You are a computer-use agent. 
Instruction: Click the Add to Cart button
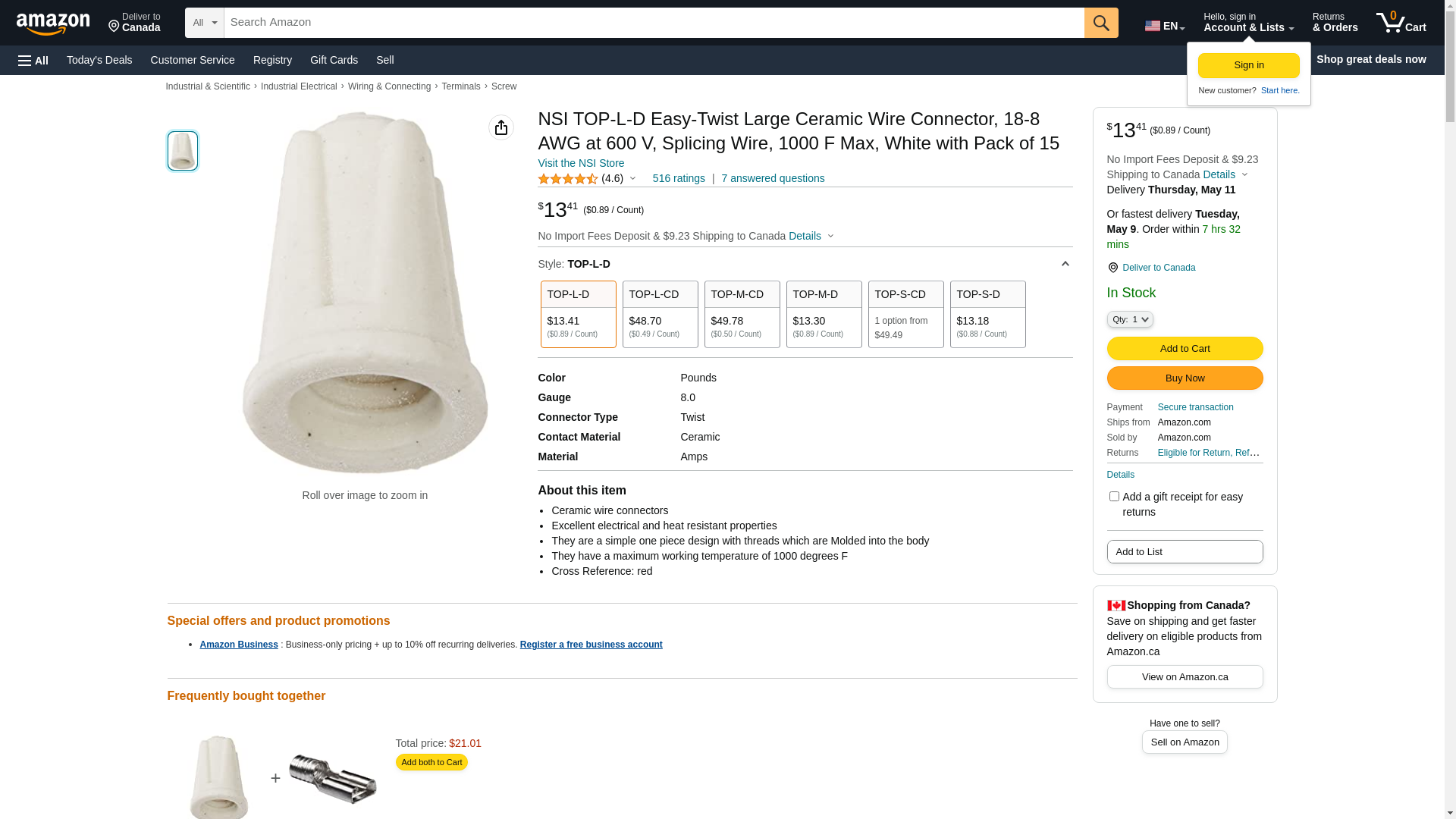[1185, 348]
